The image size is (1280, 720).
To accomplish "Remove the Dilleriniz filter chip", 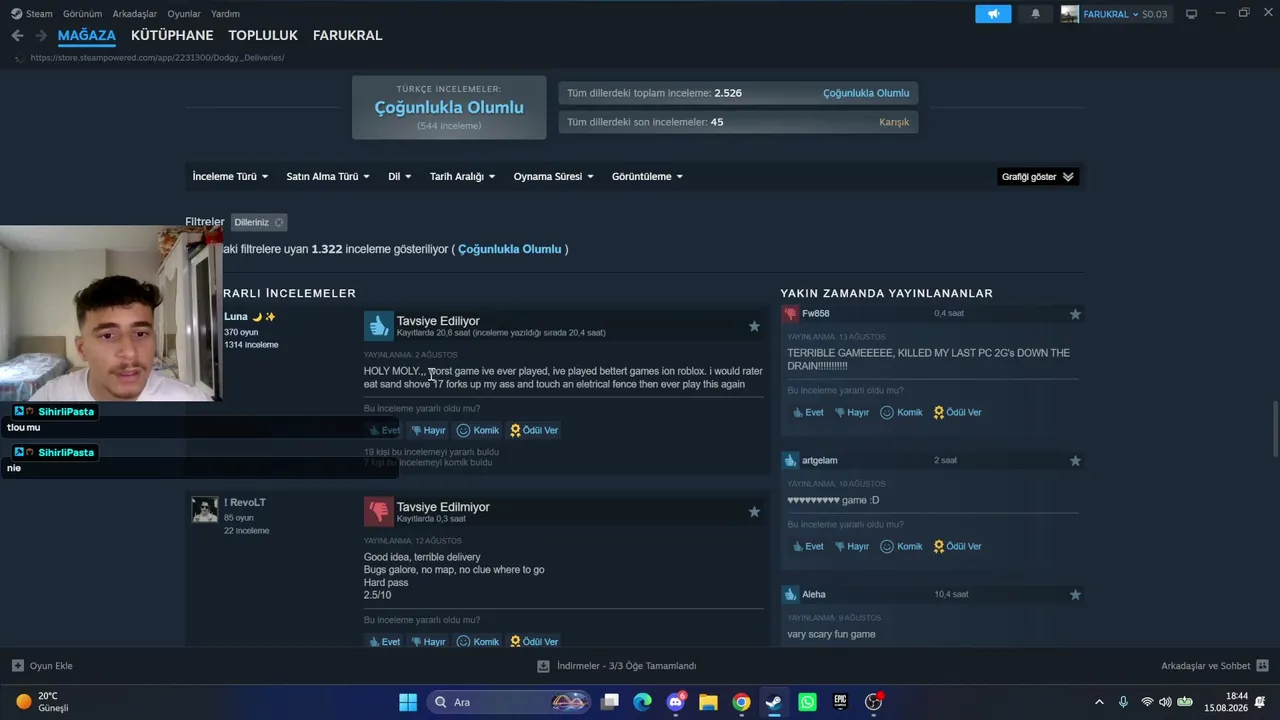I will pyautogui.click(x=279, y=223).
